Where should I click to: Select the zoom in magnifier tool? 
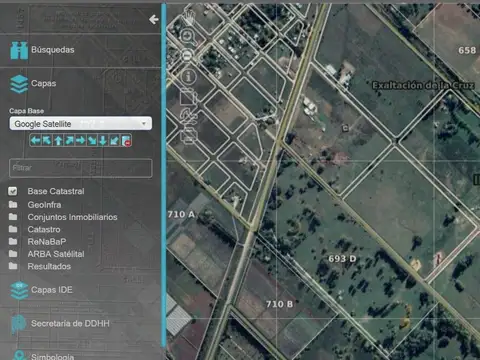click(x=188, y=37)
